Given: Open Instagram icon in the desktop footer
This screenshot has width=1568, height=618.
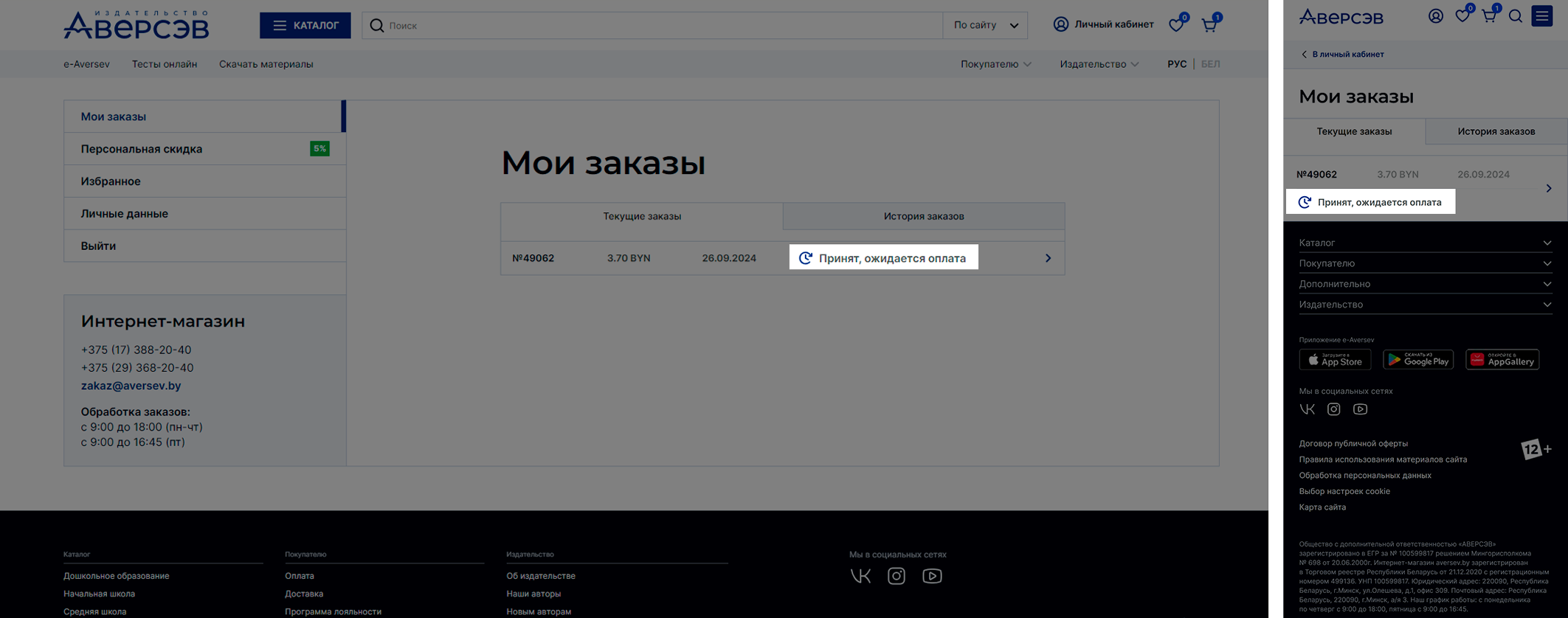Looking at the screenshot, I should coord(896,576).
